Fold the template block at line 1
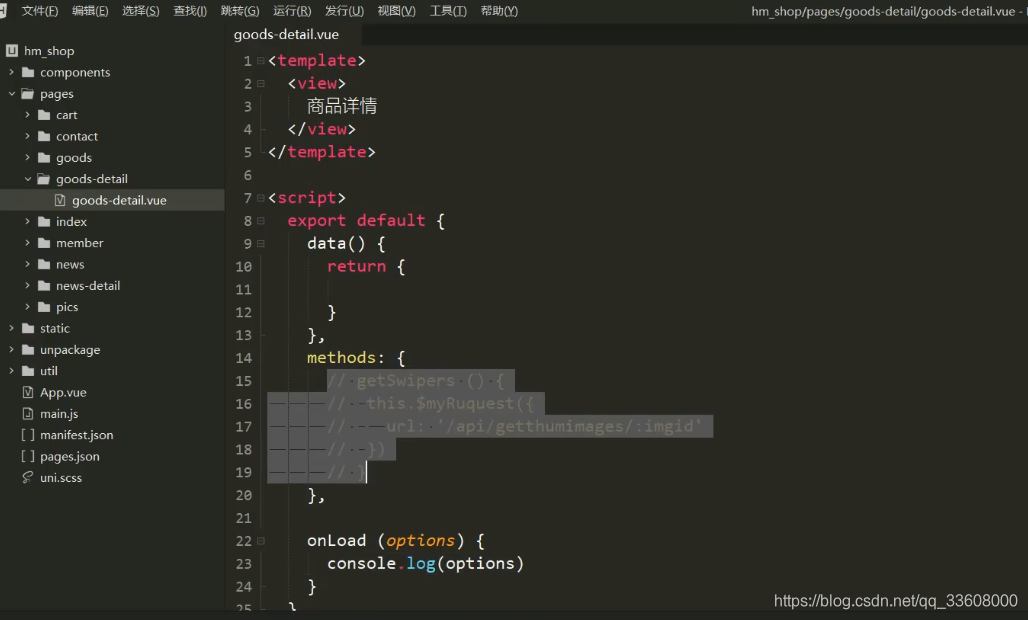1028x620 pixels. click(261, 61)
